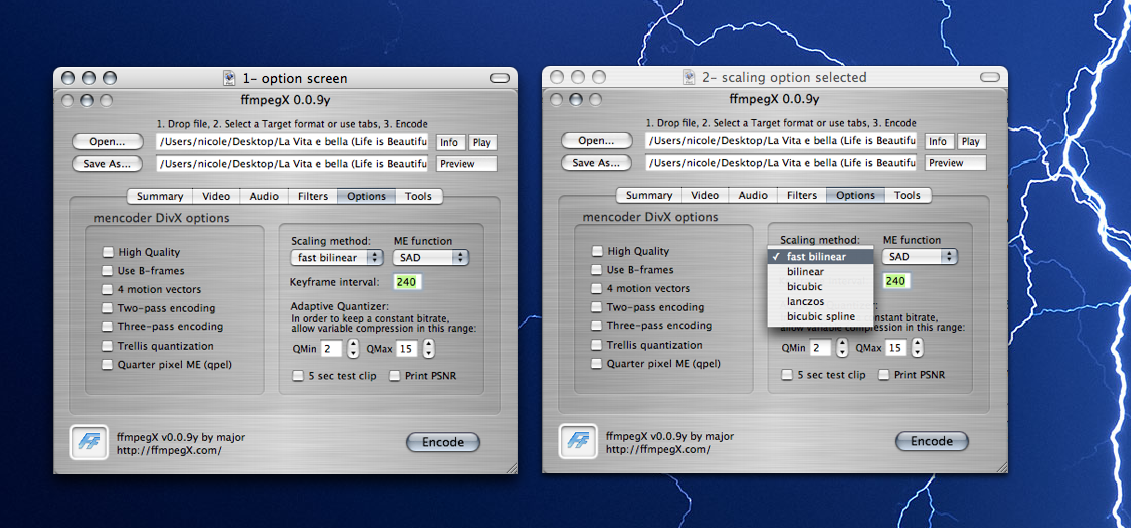Open Tools tab in left window
The image size is (1131, 528).
click(x=418, y=196)
